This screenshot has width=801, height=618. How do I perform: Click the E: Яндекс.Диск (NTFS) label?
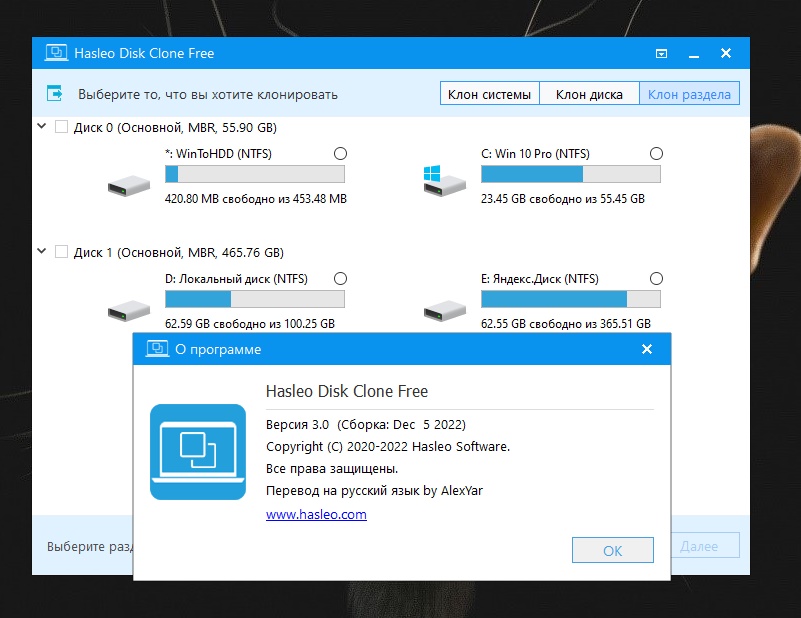point(540,279)
